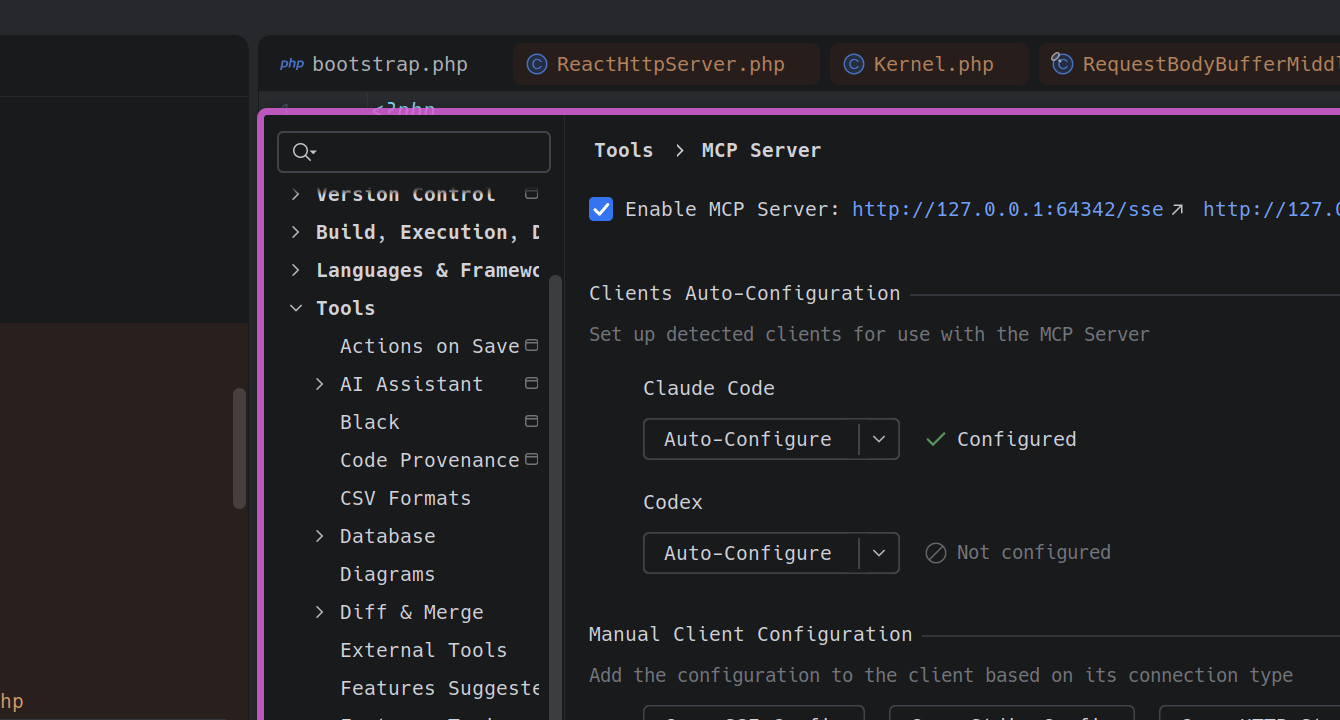The height and width of the screenshot is (720, 1340).
Task: Expand the AI Assistant node
Action: point(320,384)
